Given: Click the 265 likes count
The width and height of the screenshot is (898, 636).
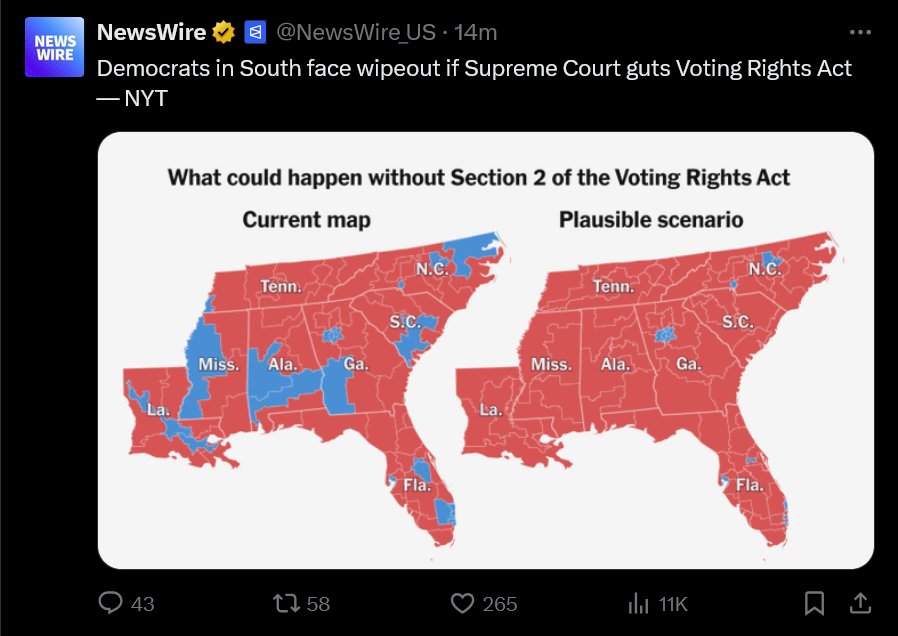Looking at the screenshot, I should click(499, 604).
